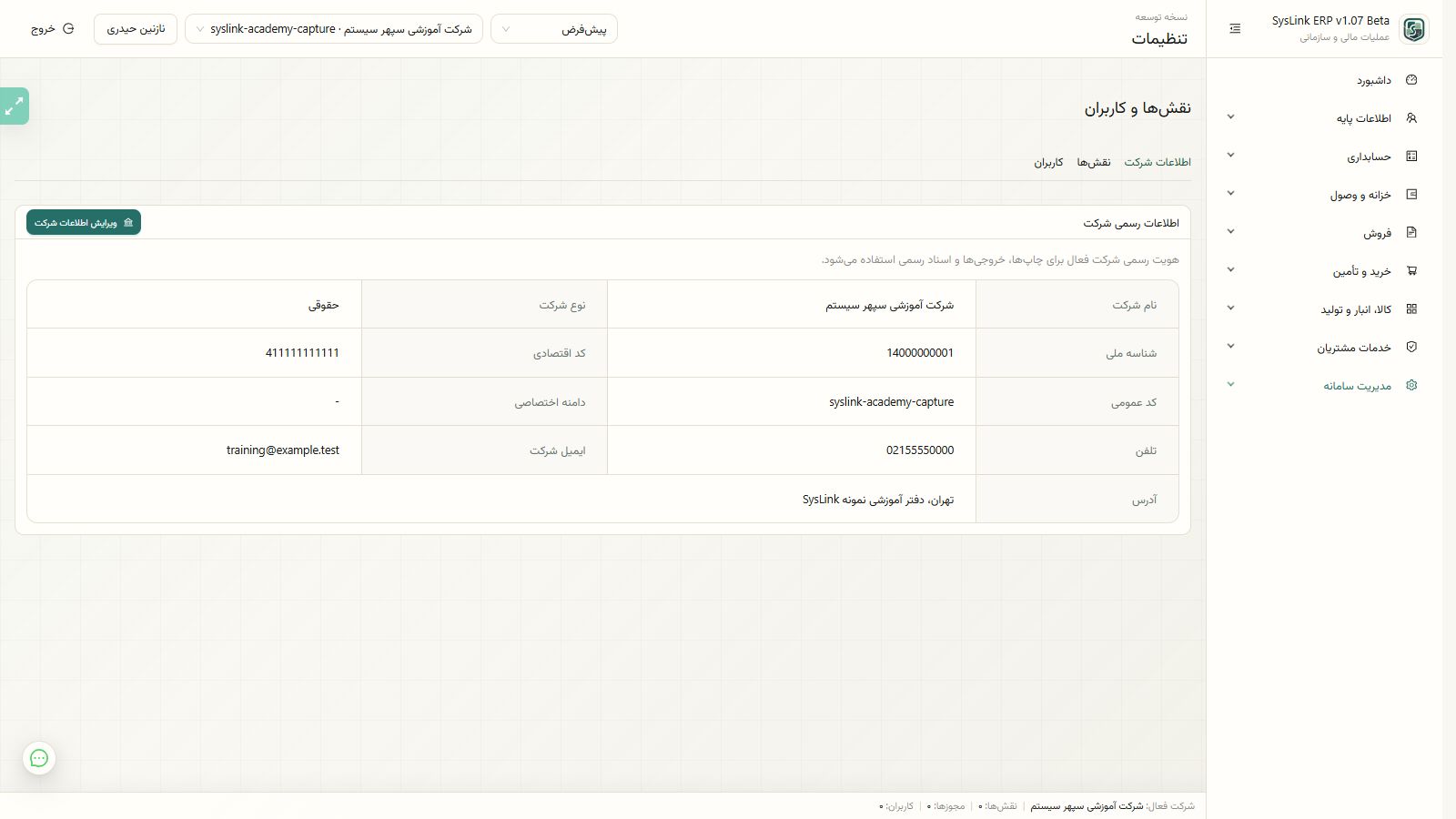Collapse the sidebar with the menu toggle icon

[x=1235, y=29]
